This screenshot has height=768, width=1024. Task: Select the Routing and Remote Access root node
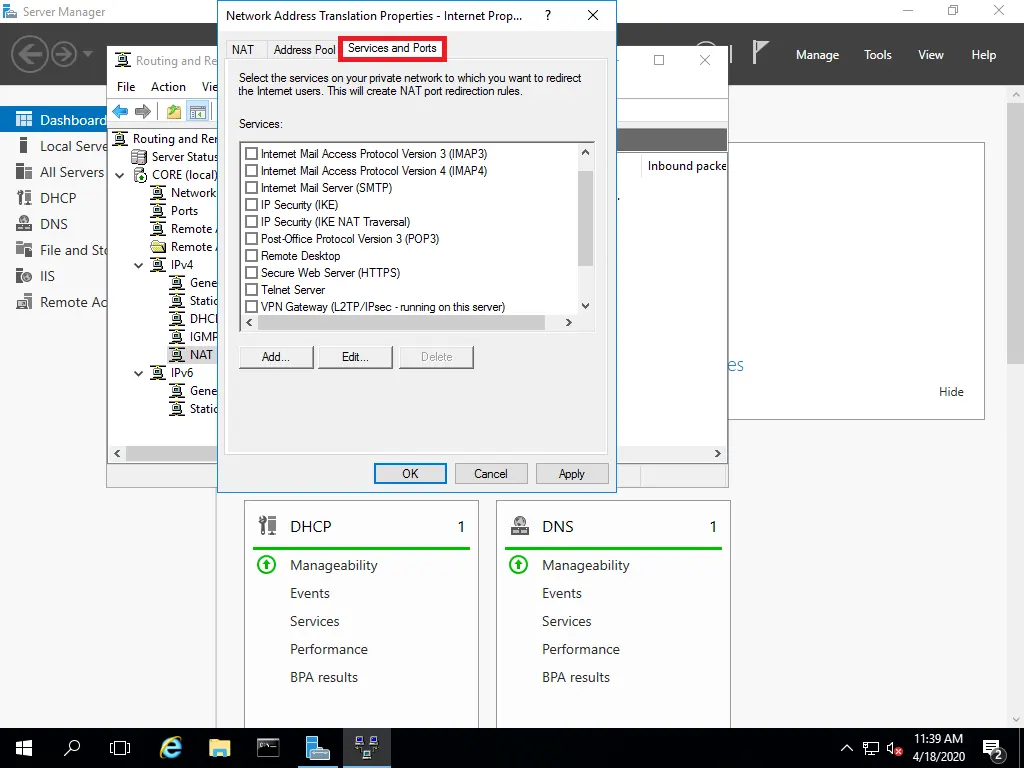174,138
